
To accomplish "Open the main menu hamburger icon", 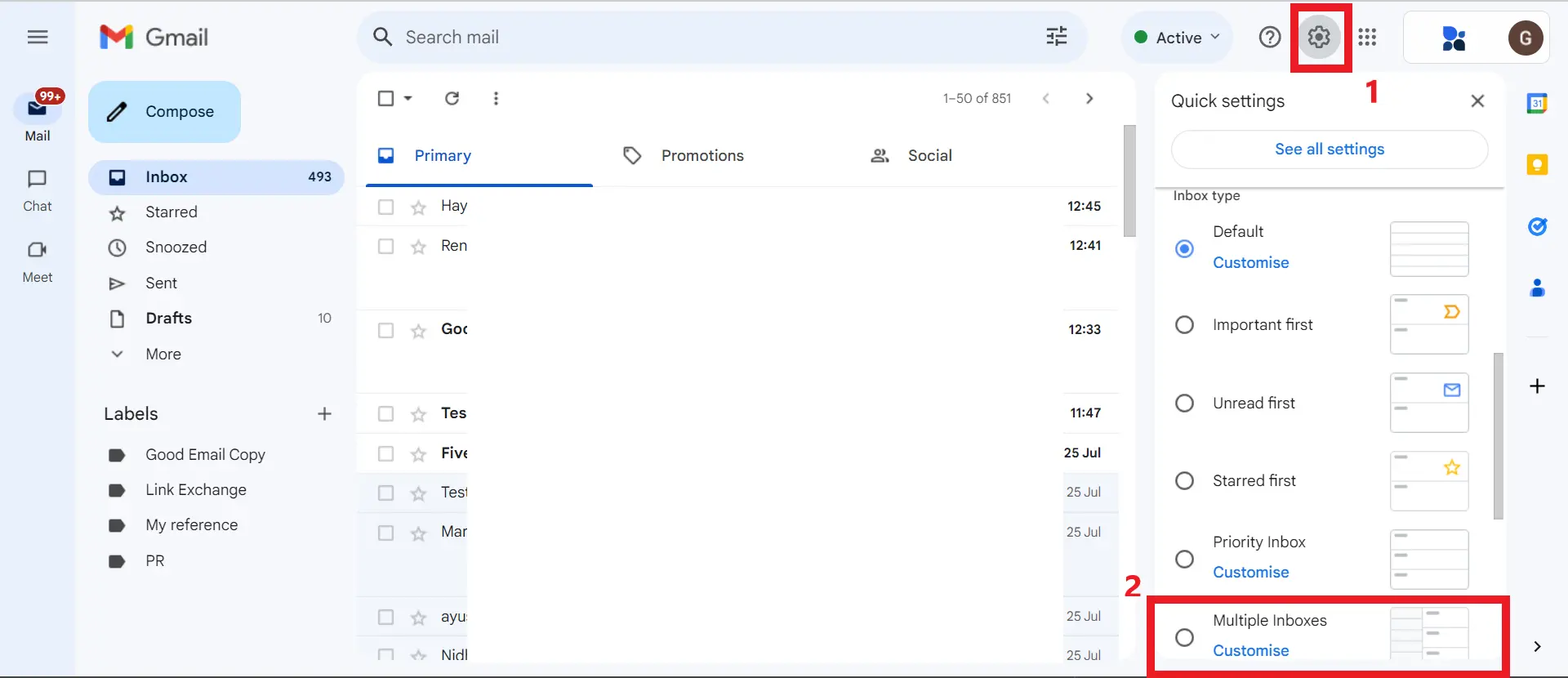I will tap(38, 38).
